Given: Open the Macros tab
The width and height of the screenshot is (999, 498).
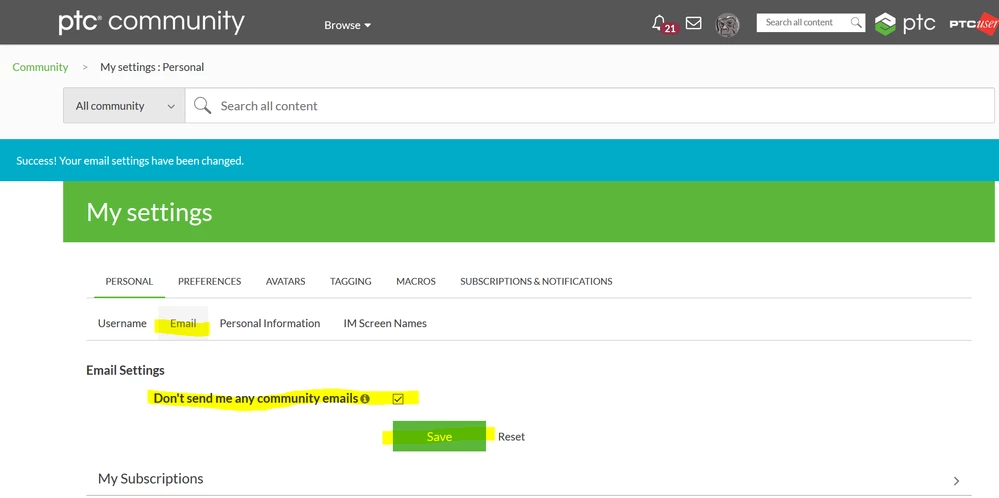Looking at the screenshot, I should click(x=416, y=281).
